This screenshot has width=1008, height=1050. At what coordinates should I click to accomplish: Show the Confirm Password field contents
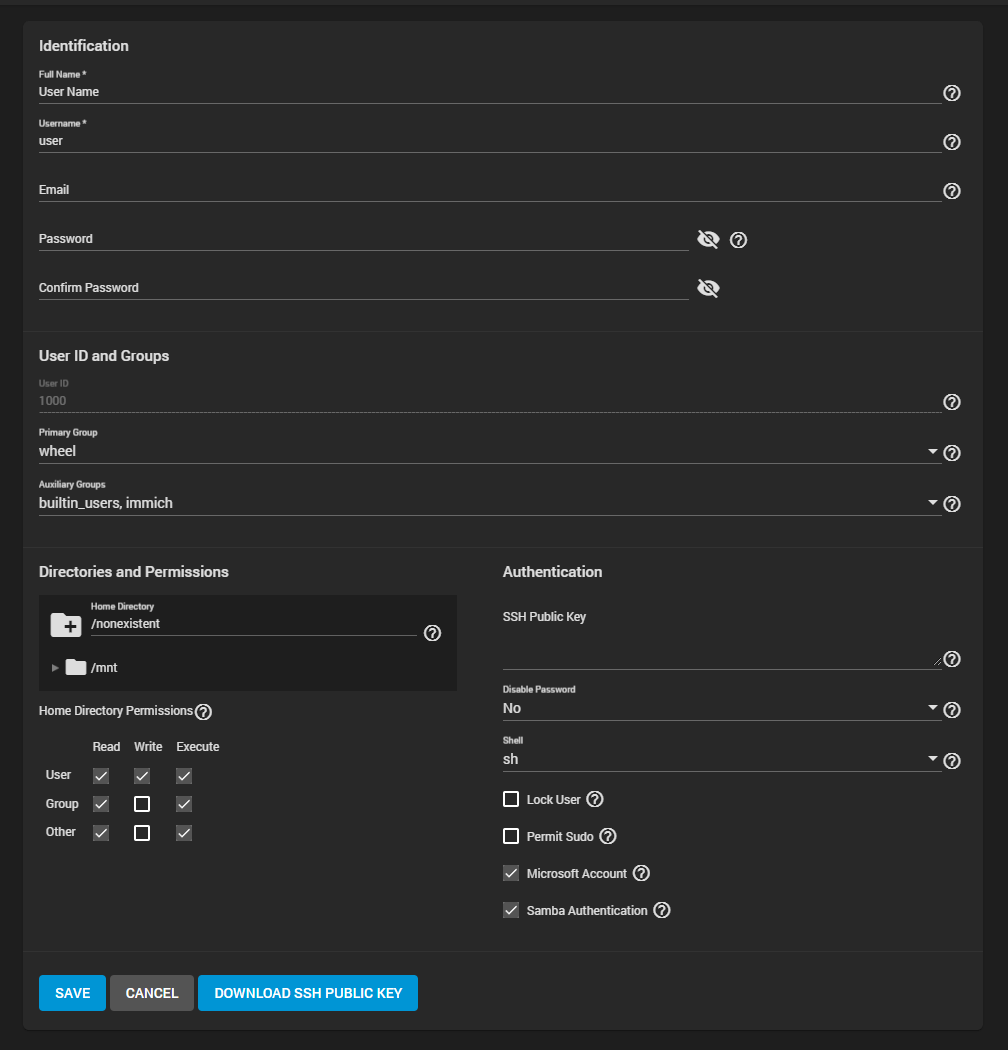tap(708, 287)
